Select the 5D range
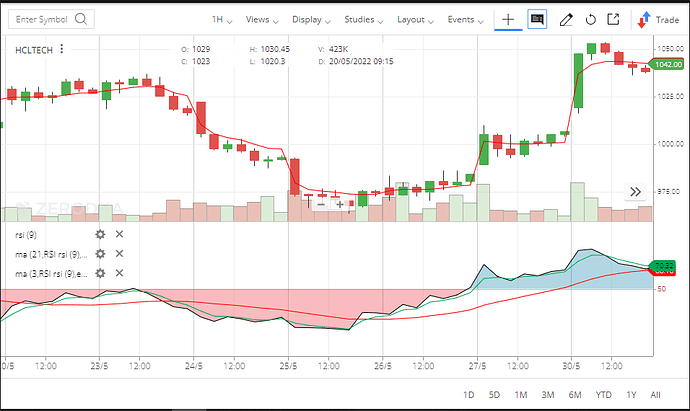Screen dimensions: 690x411 point(494,395)
